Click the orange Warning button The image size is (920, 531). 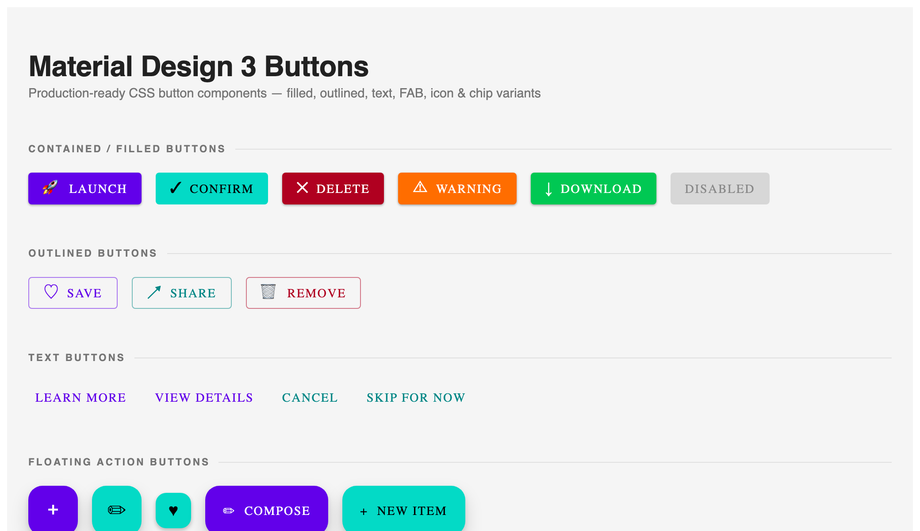[457, 188]
